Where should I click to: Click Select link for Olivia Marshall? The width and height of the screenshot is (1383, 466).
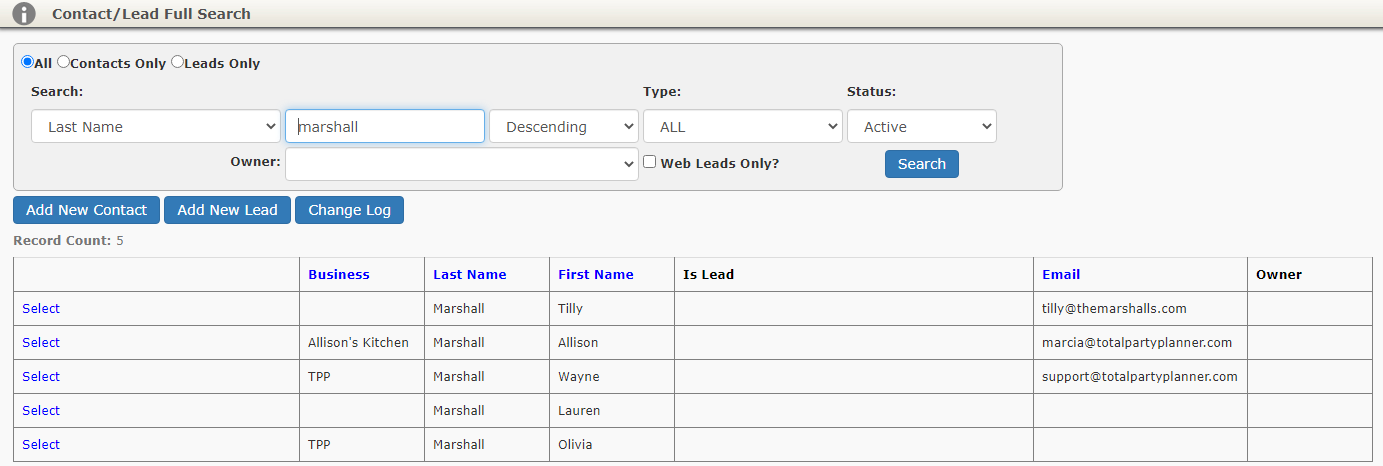(41, 444)
